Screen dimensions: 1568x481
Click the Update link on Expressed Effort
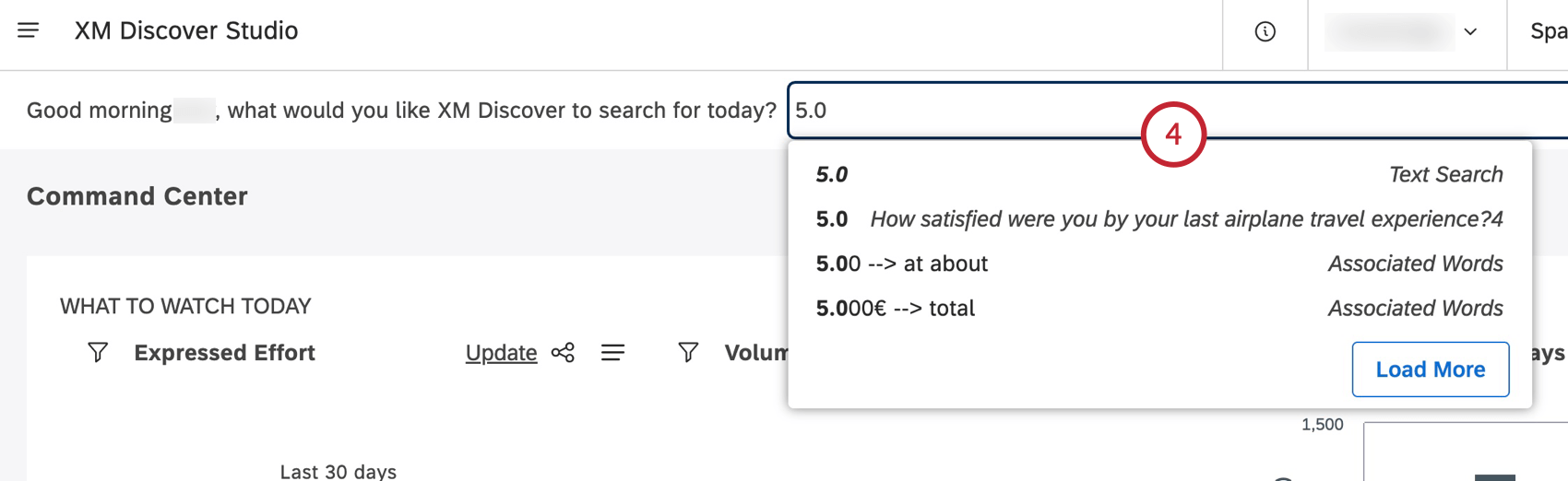coord(501,353)
